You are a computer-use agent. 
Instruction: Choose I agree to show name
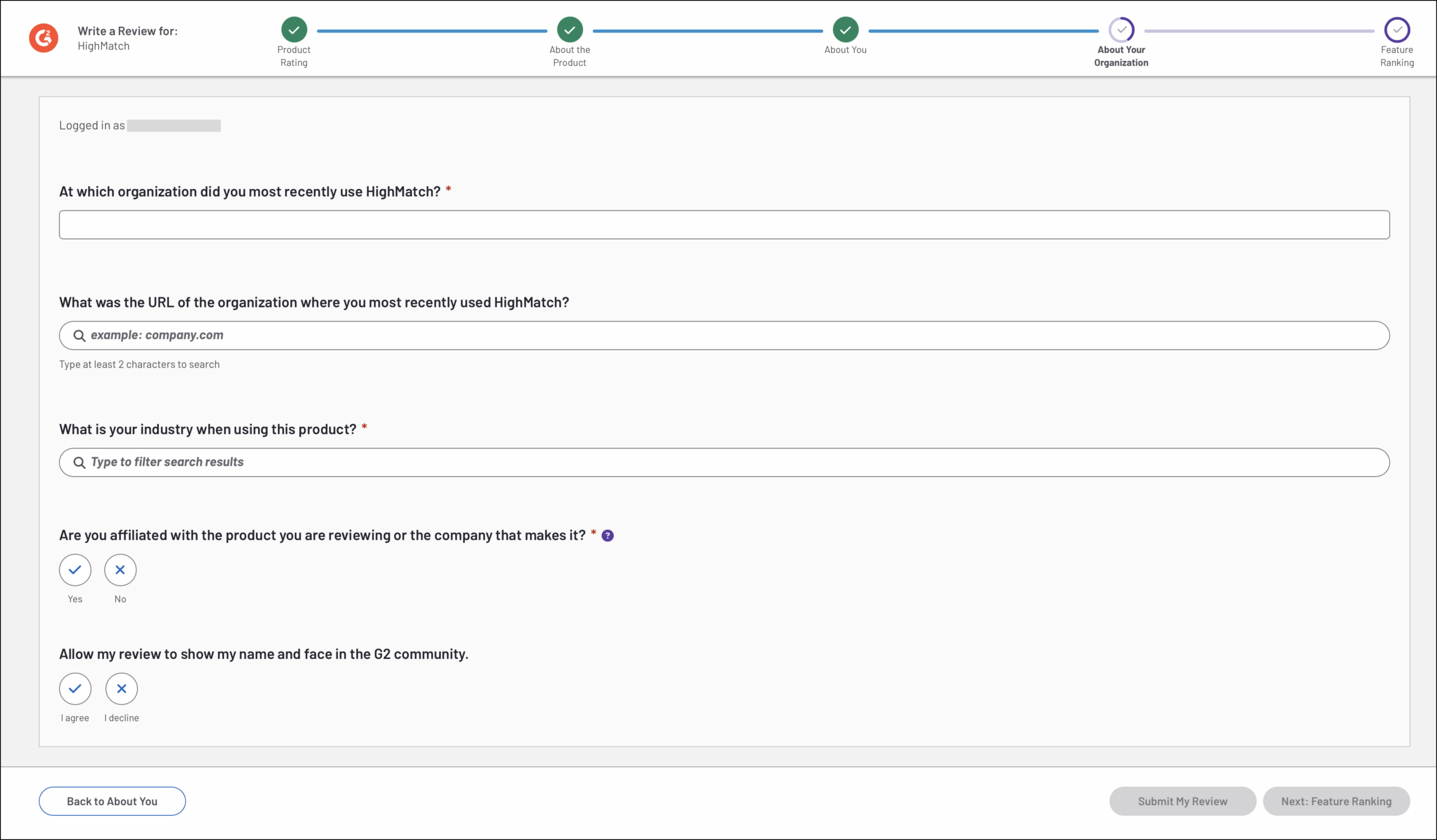click(75, 688)
